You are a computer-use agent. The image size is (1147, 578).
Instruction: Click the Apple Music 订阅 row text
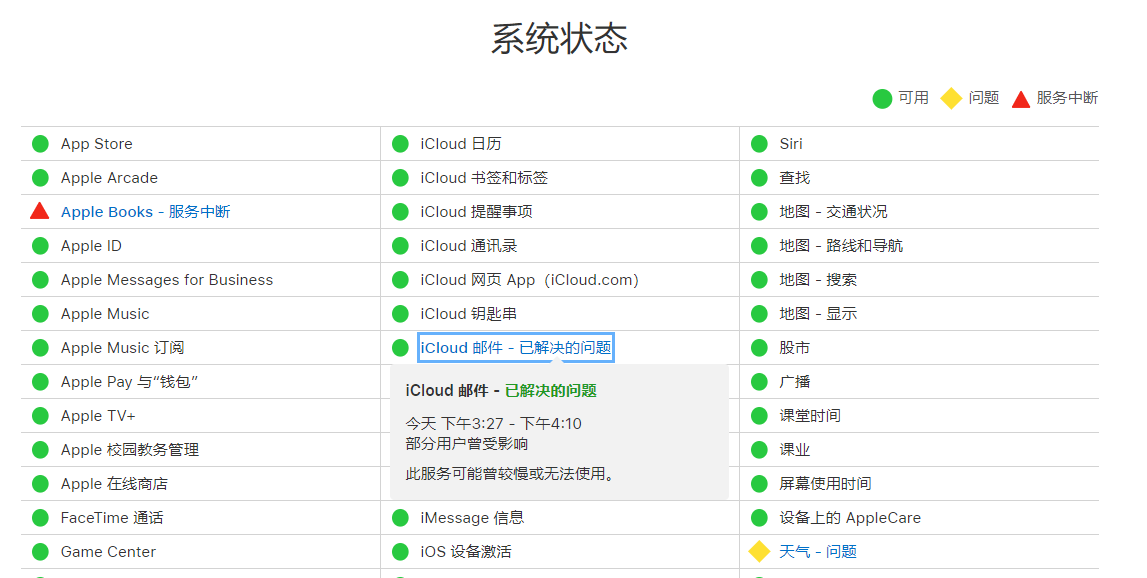pyautogui.click(x=122, y=348)
